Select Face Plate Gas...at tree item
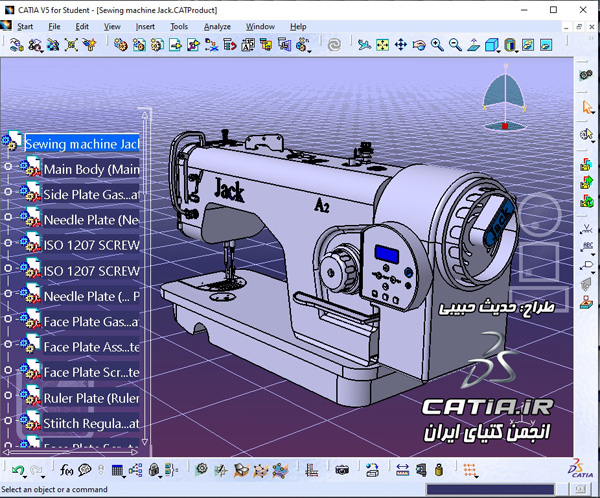The image size is (600, 498). pos(91,322)
